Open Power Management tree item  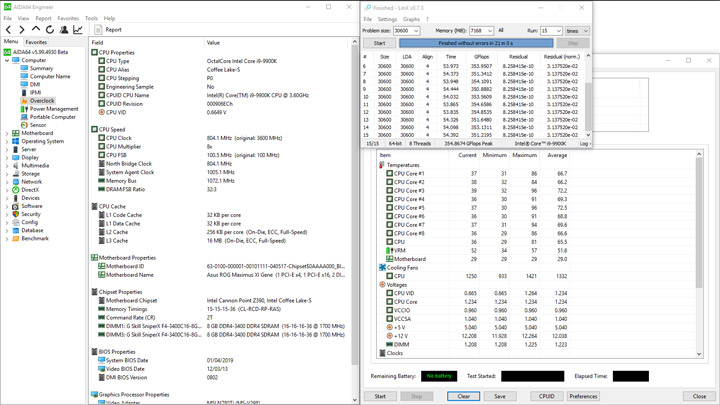(54, 109)
